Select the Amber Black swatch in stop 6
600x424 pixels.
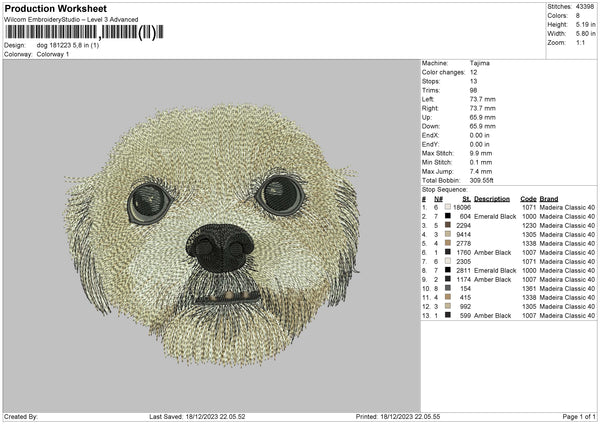tap(448, 252)
